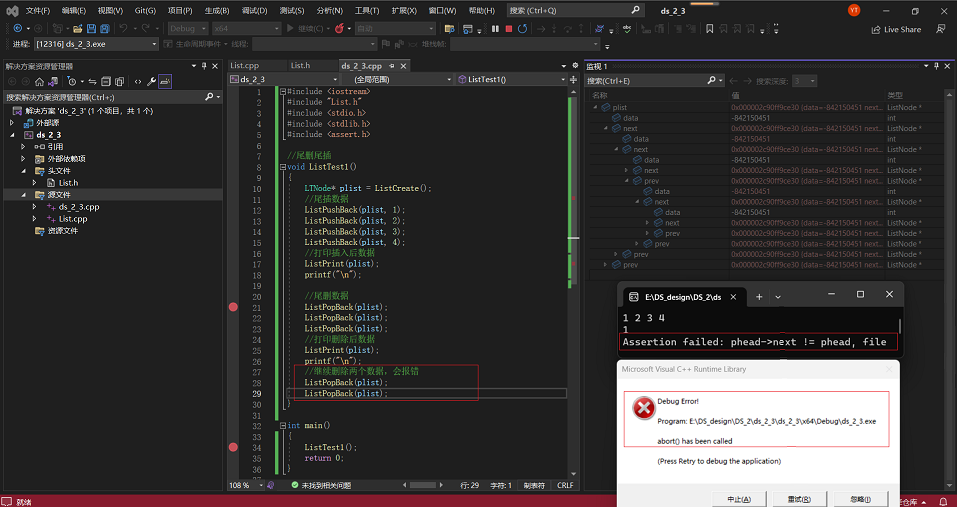This screenshot has width=957, height=507.
Task: Toggle breakpoint on line 21
Action: coord(233,307)
